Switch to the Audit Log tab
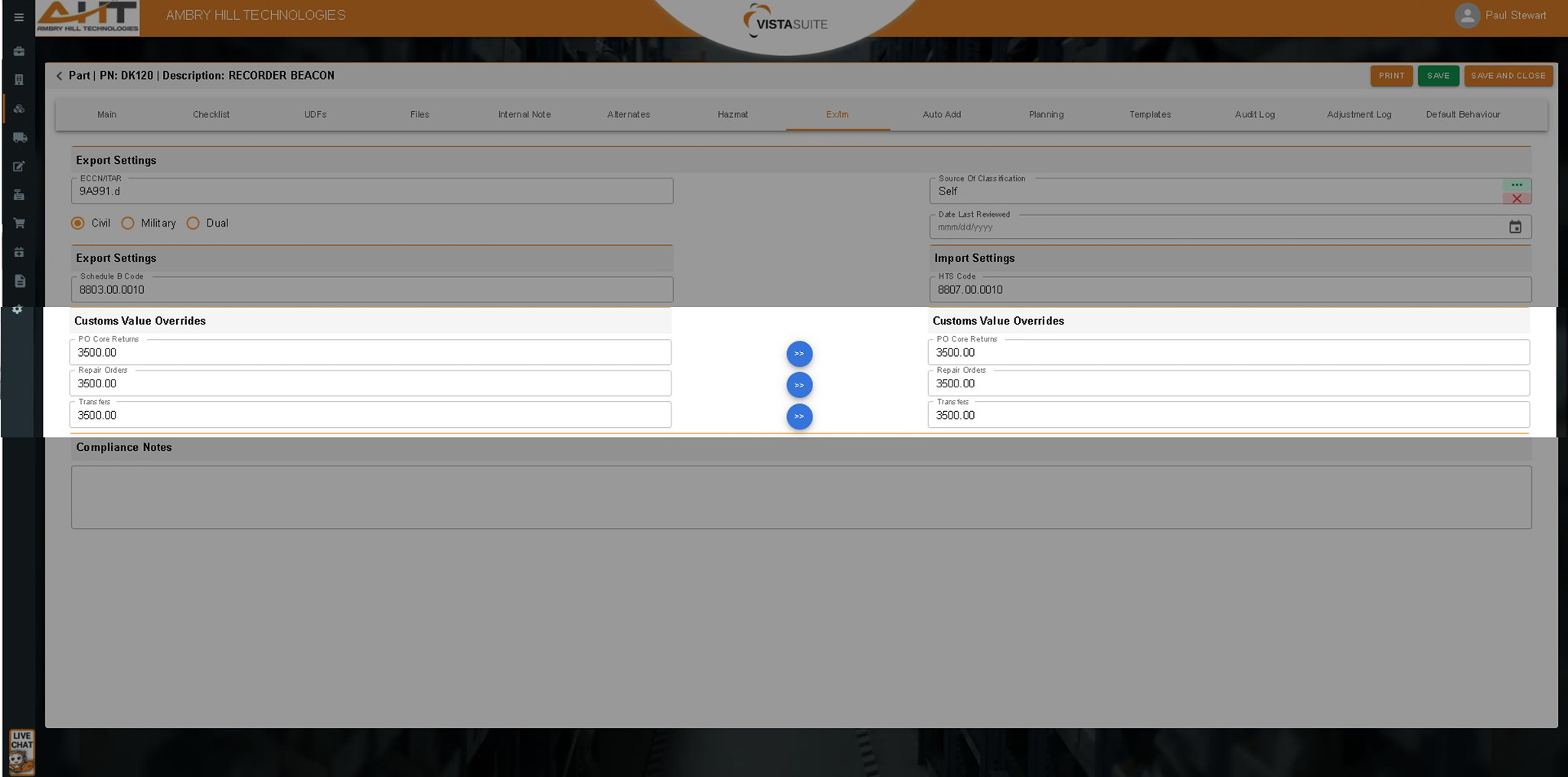This screenshot has height=777, width=1568. [x=1254, y=115]
